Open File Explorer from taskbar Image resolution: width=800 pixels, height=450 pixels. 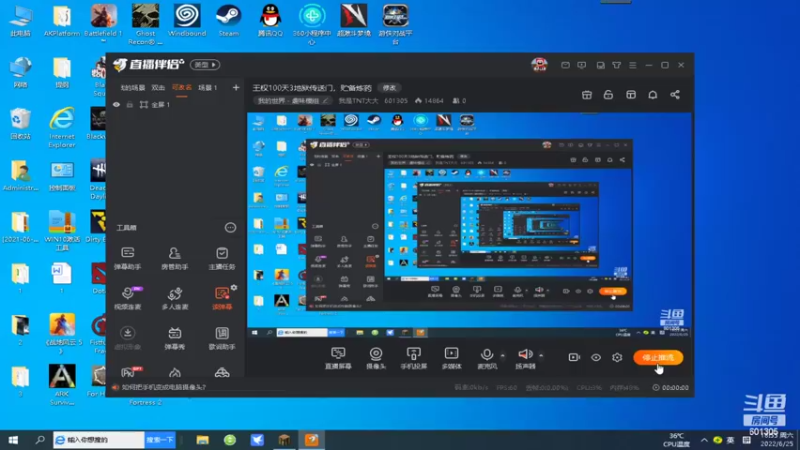click(x=203, y=440)
